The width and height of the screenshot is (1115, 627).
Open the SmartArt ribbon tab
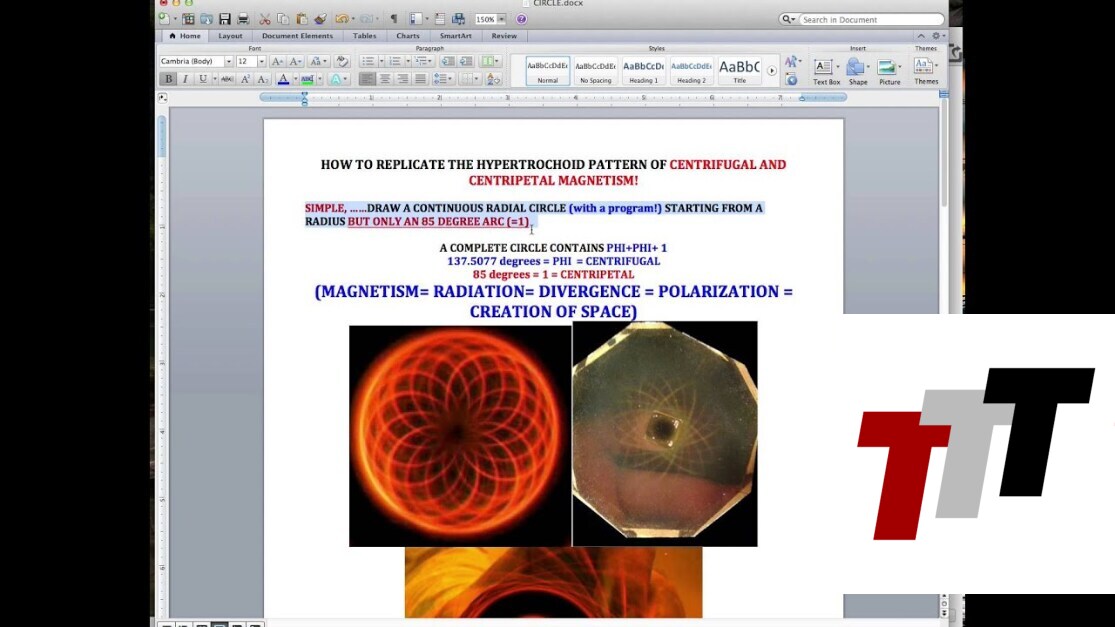455,36
